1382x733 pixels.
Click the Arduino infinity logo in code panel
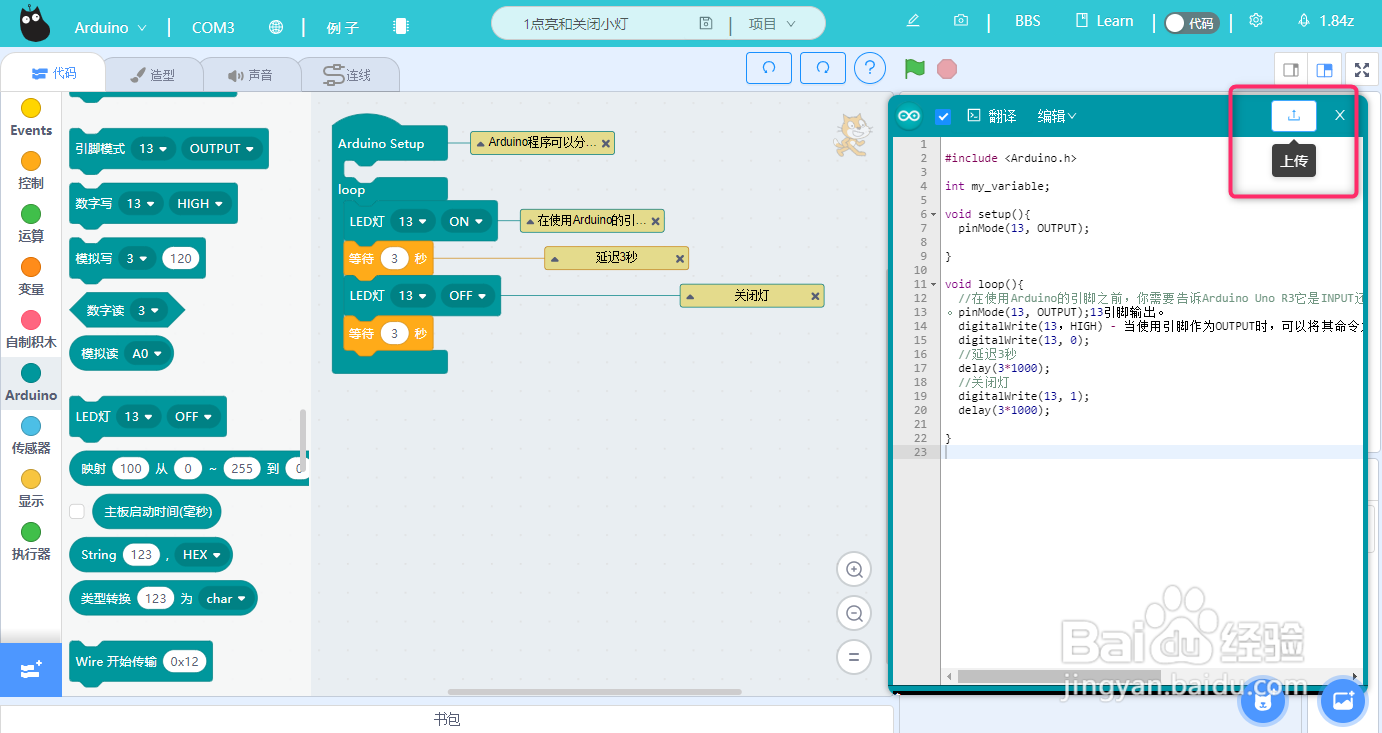pos(909,116)
